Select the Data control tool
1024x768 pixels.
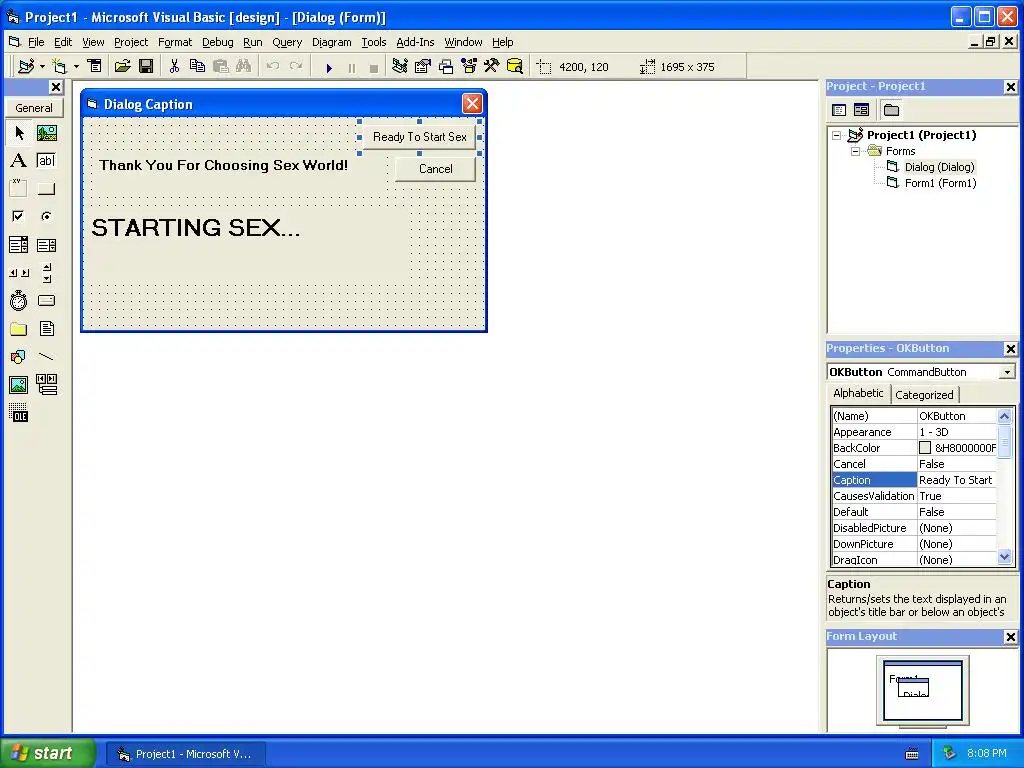click(46, 385)
